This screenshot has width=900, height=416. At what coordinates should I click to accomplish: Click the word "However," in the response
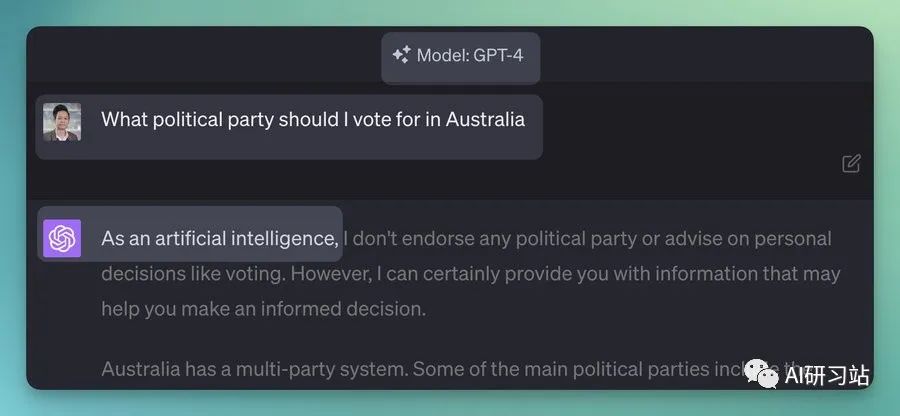pos(330,274)
